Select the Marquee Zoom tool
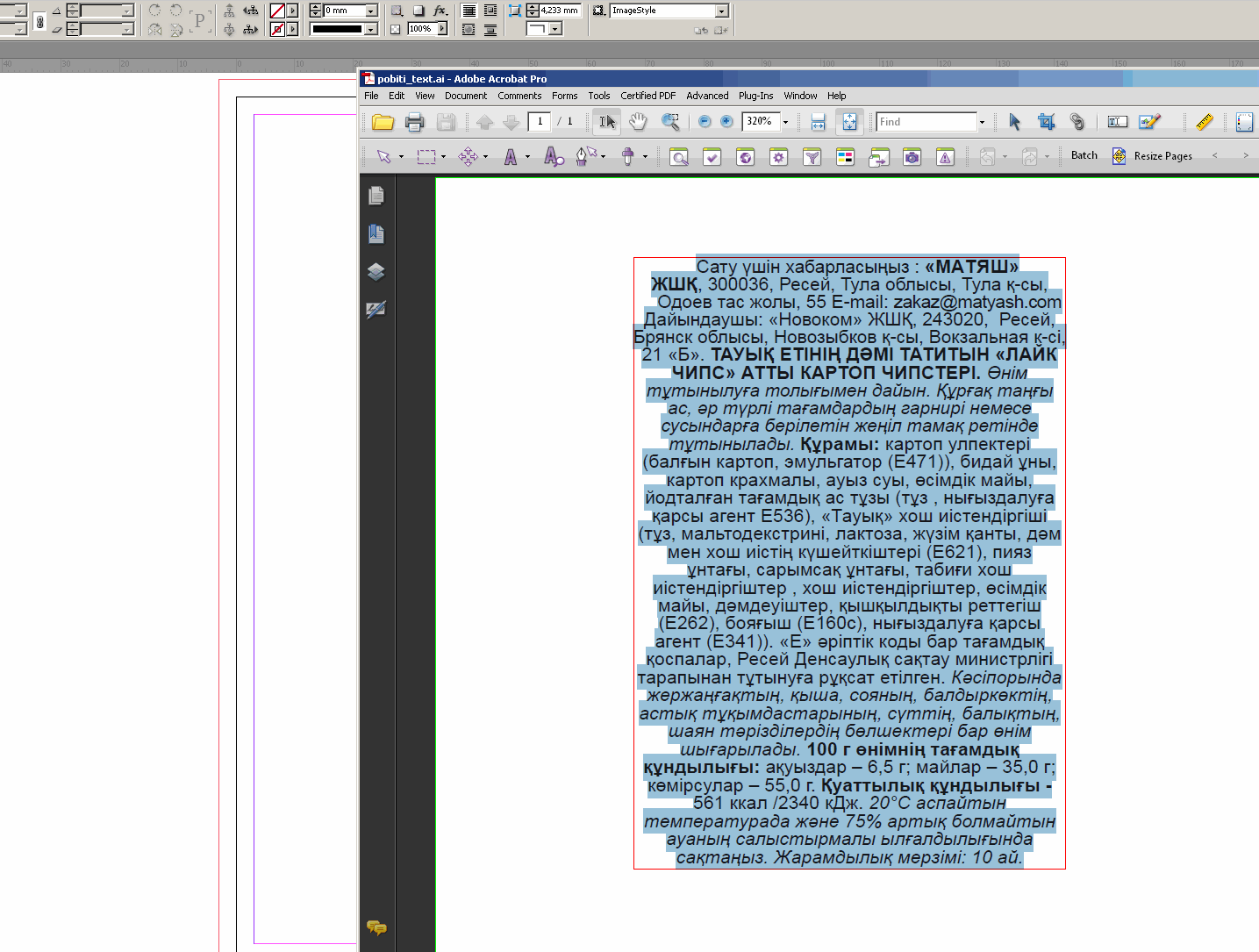Screen dimensions: 1259x952 (x=670, y=122)
